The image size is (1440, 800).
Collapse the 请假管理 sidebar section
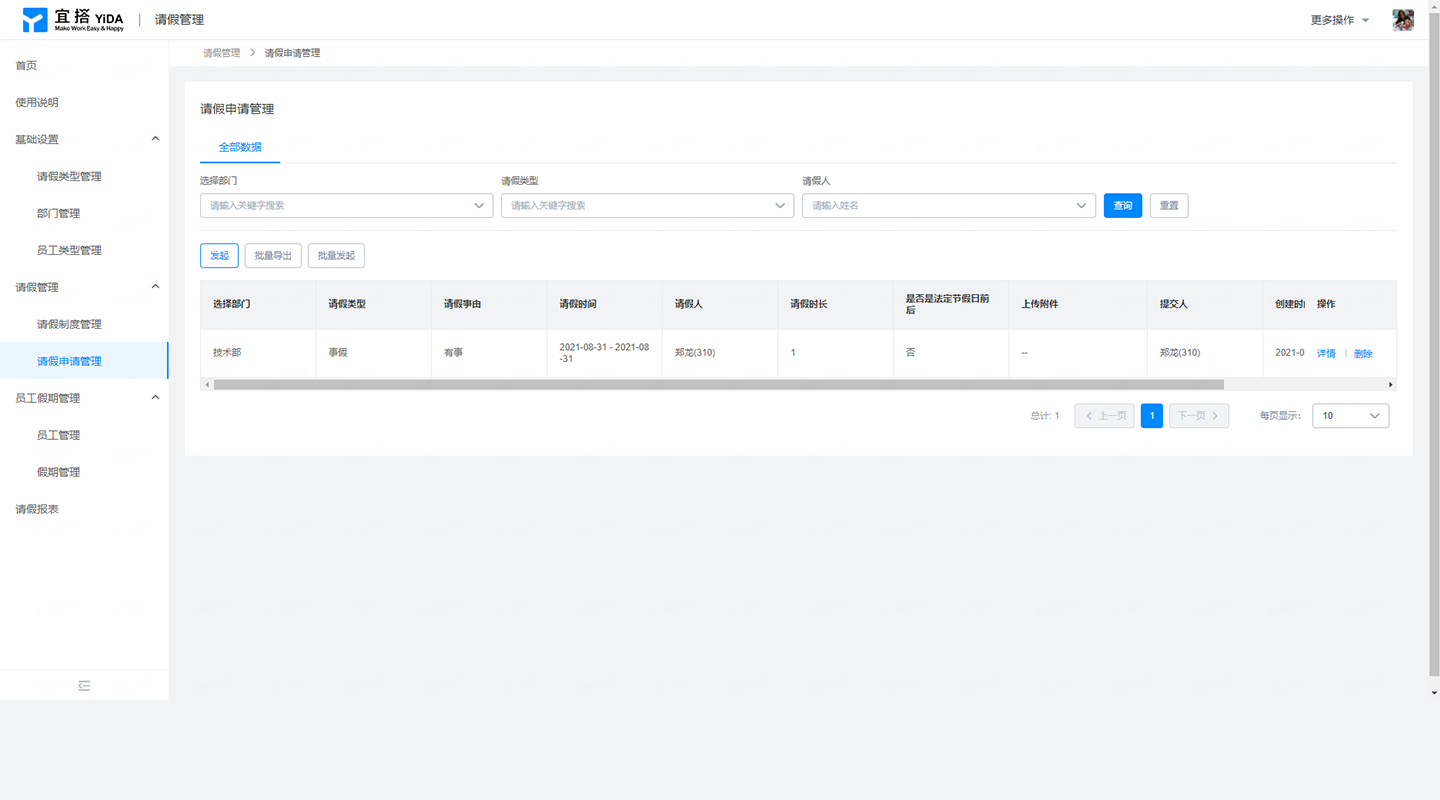click(x=84, y=288)
